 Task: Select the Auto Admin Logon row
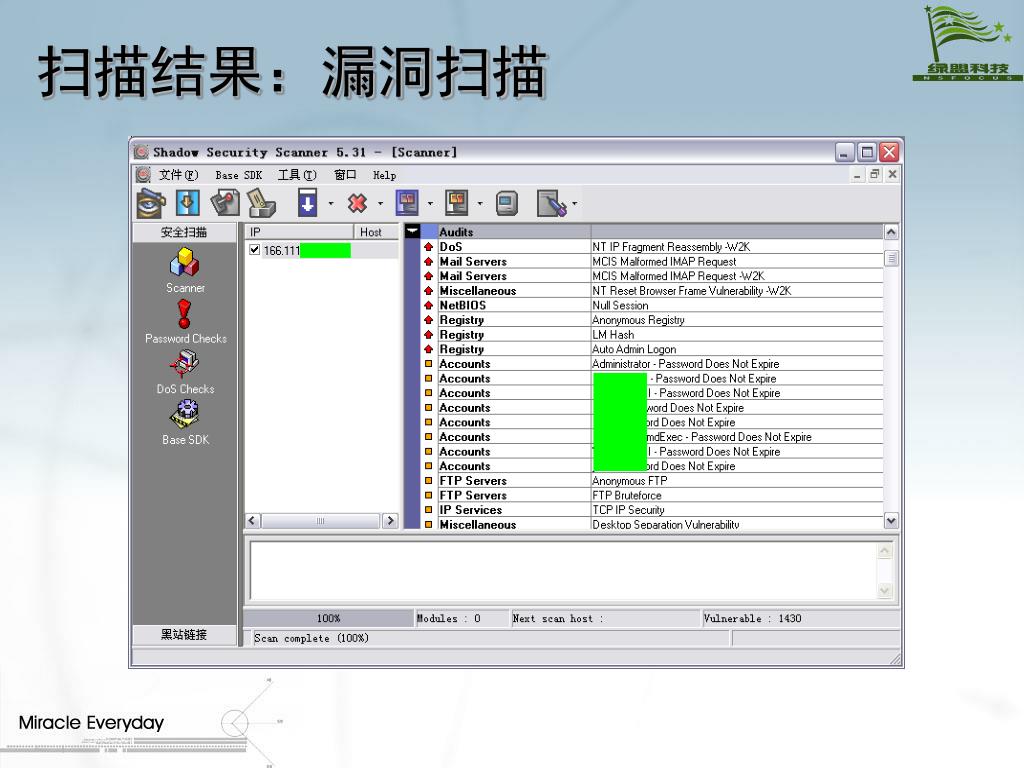(x=654, y=349)
